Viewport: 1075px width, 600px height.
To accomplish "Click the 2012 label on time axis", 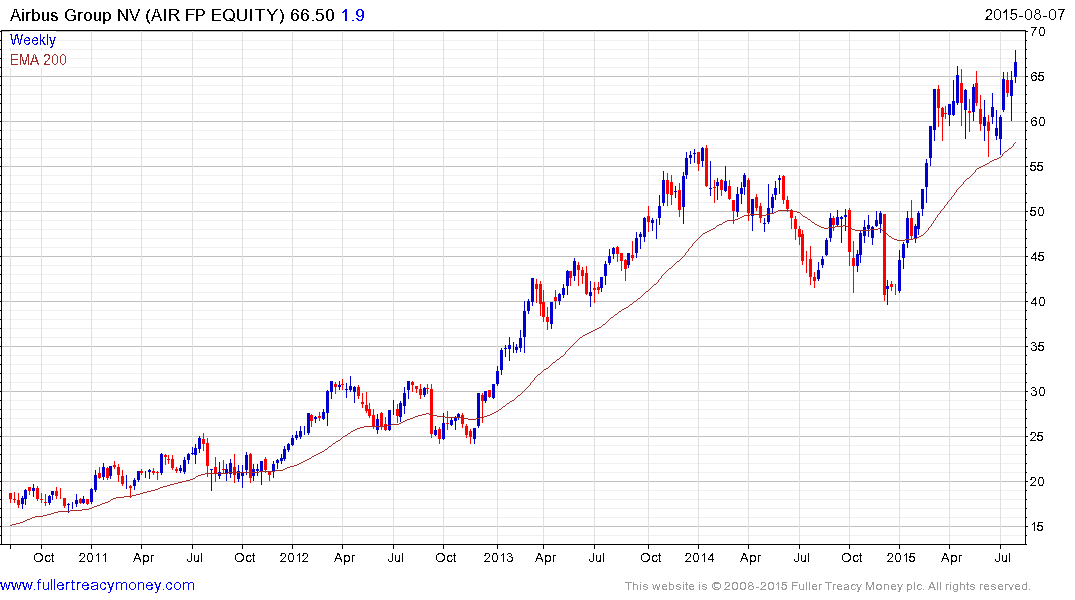I will coord(295,557).
